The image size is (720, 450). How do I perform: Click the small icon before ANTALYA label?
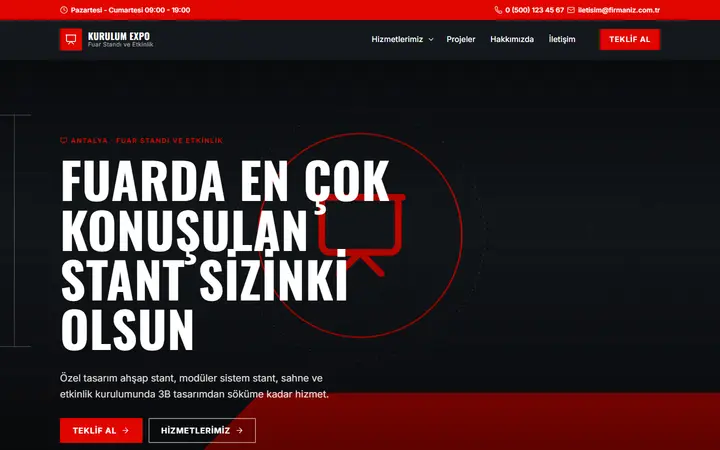click(x=64, y=141)
